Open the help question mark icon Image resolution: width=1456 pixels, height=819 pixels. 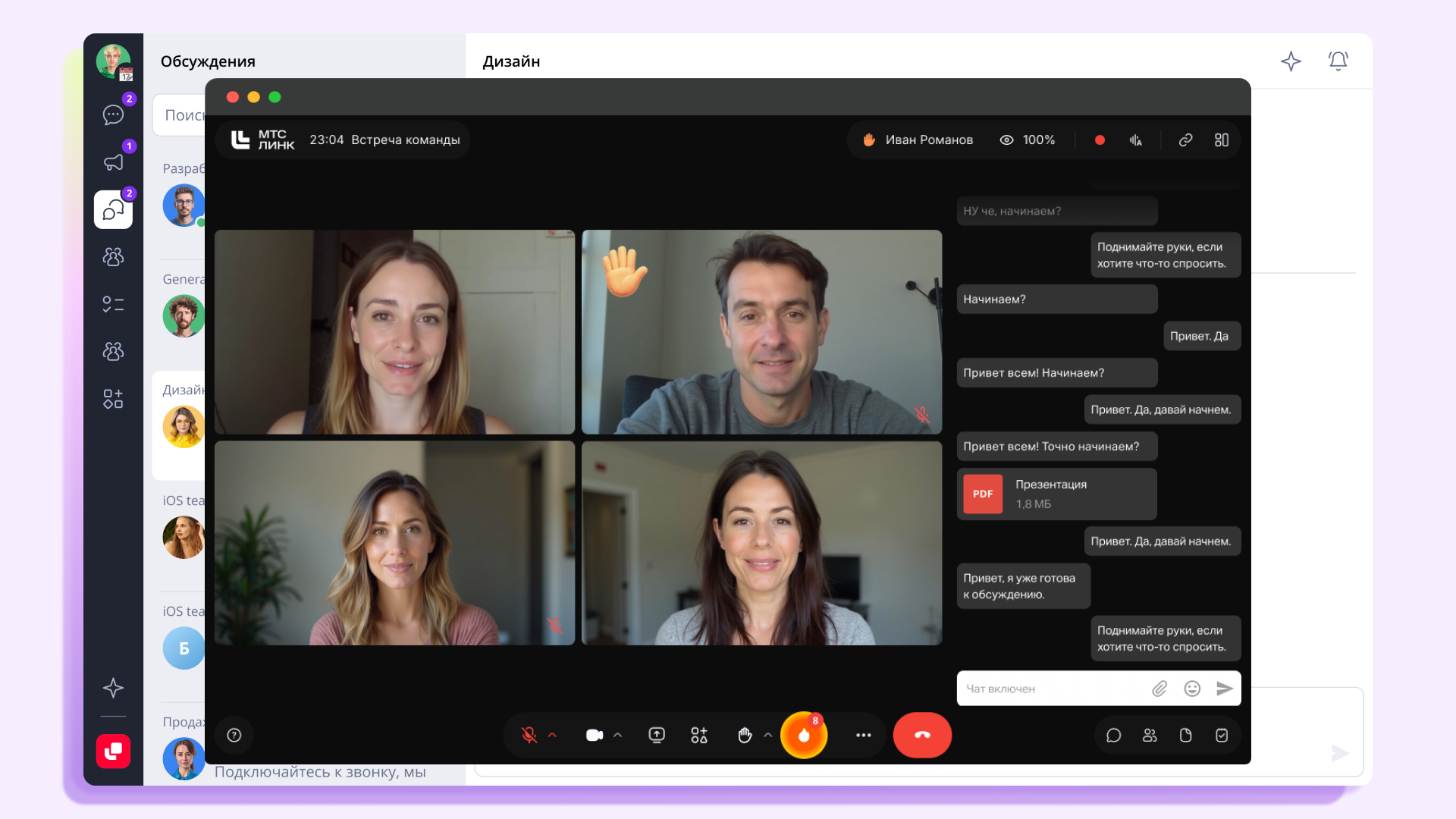click(x=234, y=735)
